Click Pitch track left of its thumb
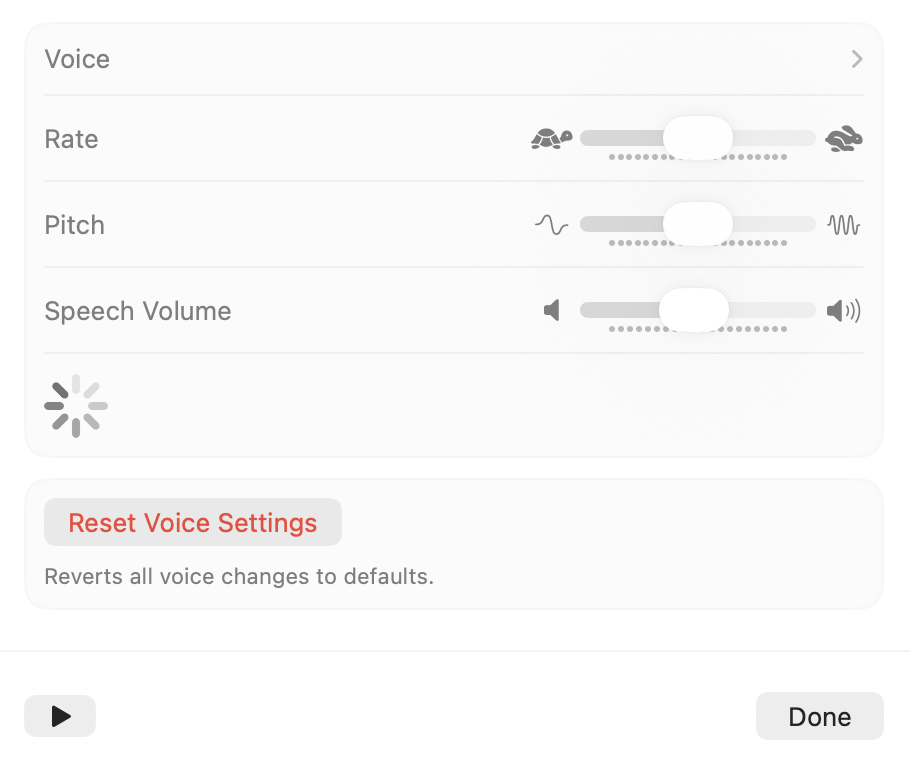Screen dimensions: 910x760 click(621, 224)
